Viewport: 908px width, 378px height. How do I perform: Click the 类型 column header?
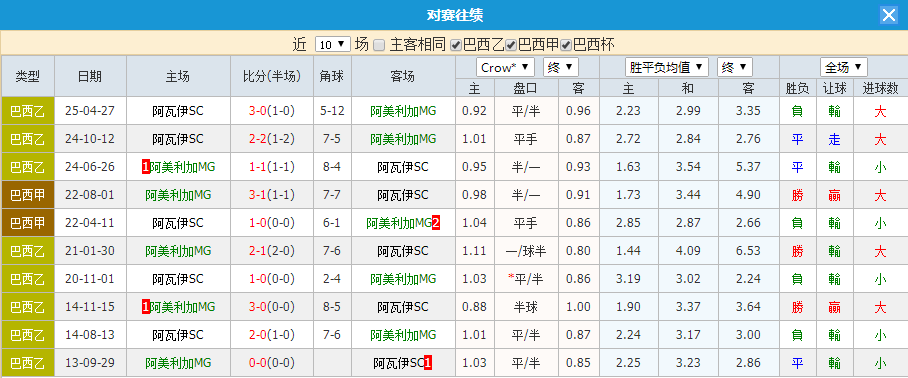28,76
